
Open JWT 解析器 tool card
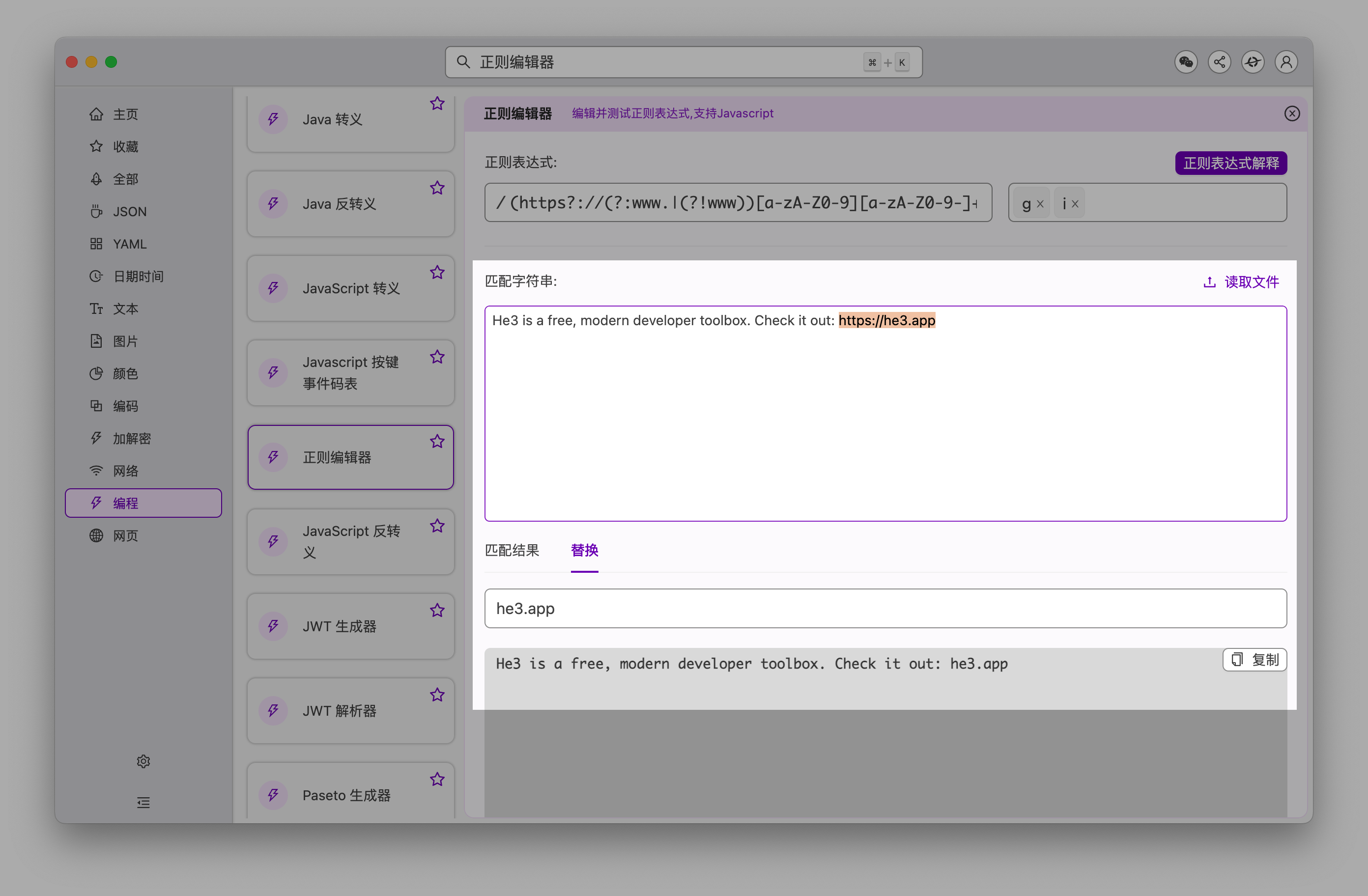click(x=351, y=711)
